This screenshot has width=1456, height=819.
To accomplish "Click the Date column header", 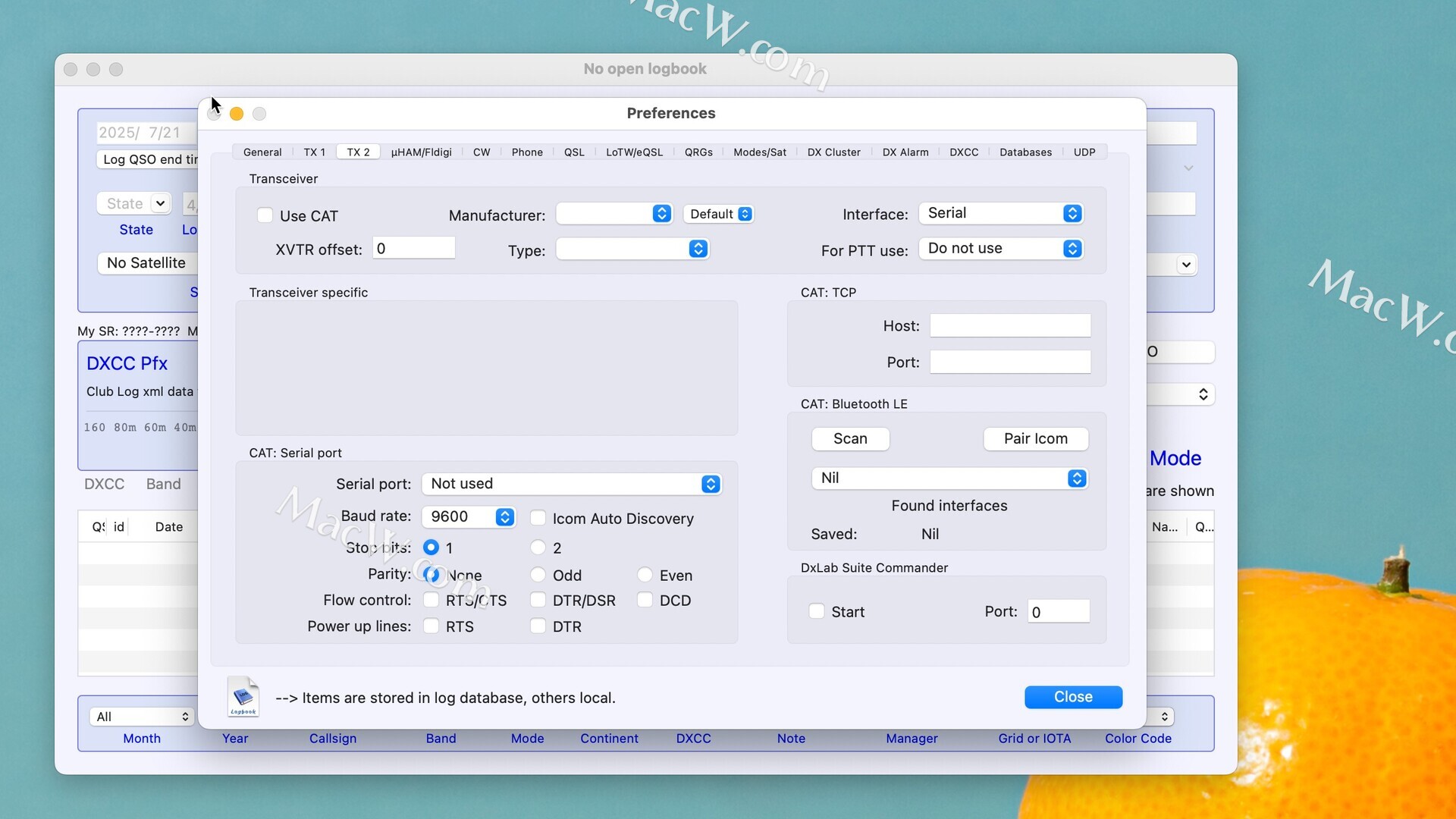I will click(x=168, y=526).
